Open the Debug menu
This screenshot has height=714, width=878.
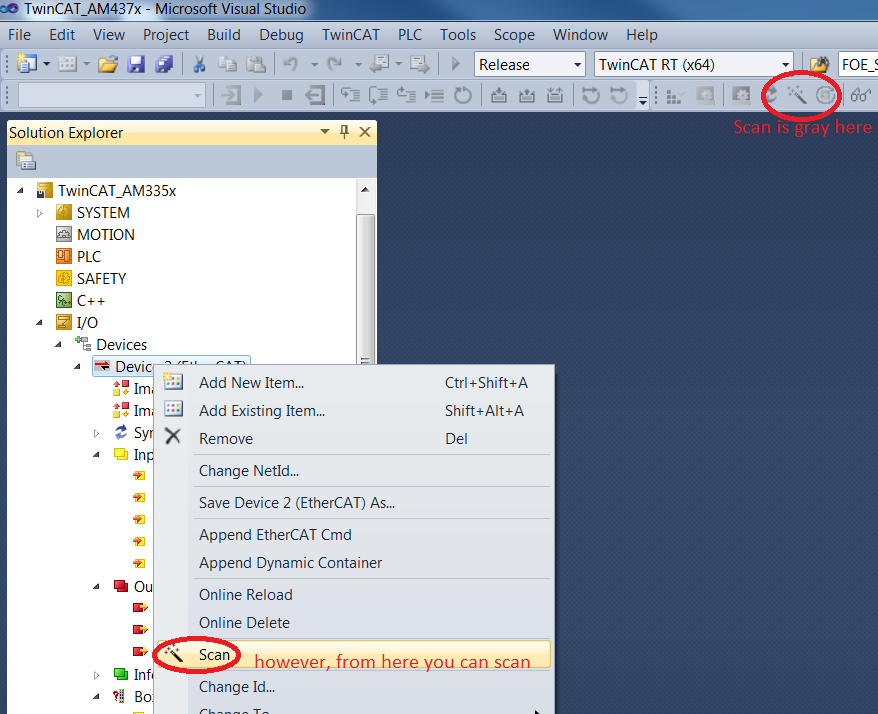click(x=281, y=35)
